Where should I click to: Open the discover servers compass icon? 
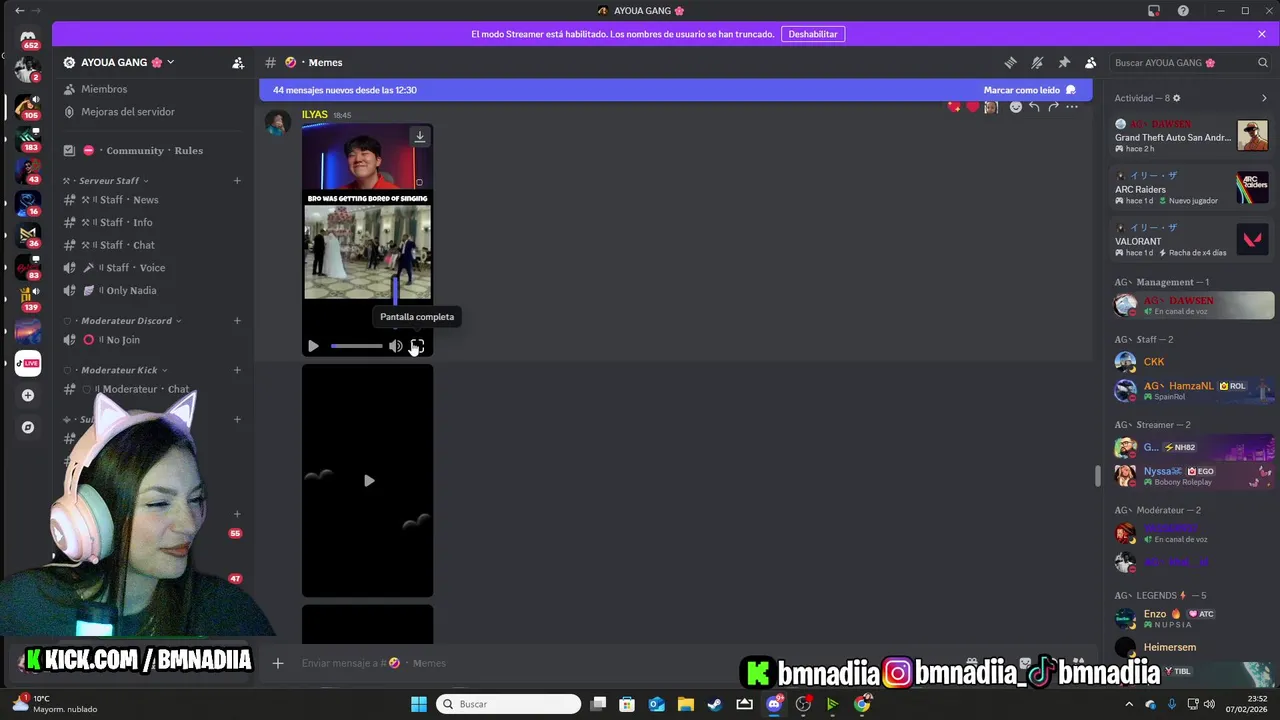tap(28, 427)
